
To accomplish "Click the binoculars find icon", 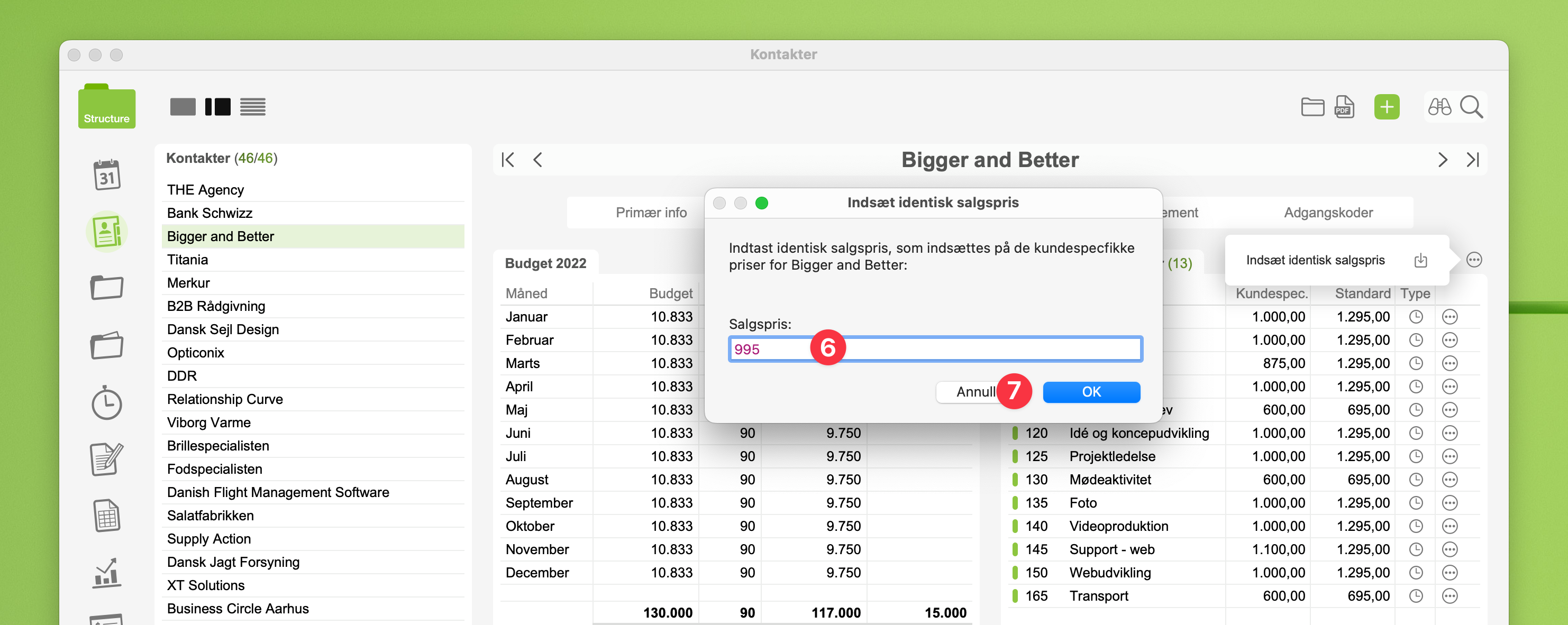I will pyautogui.click(x=1439, y=107).
